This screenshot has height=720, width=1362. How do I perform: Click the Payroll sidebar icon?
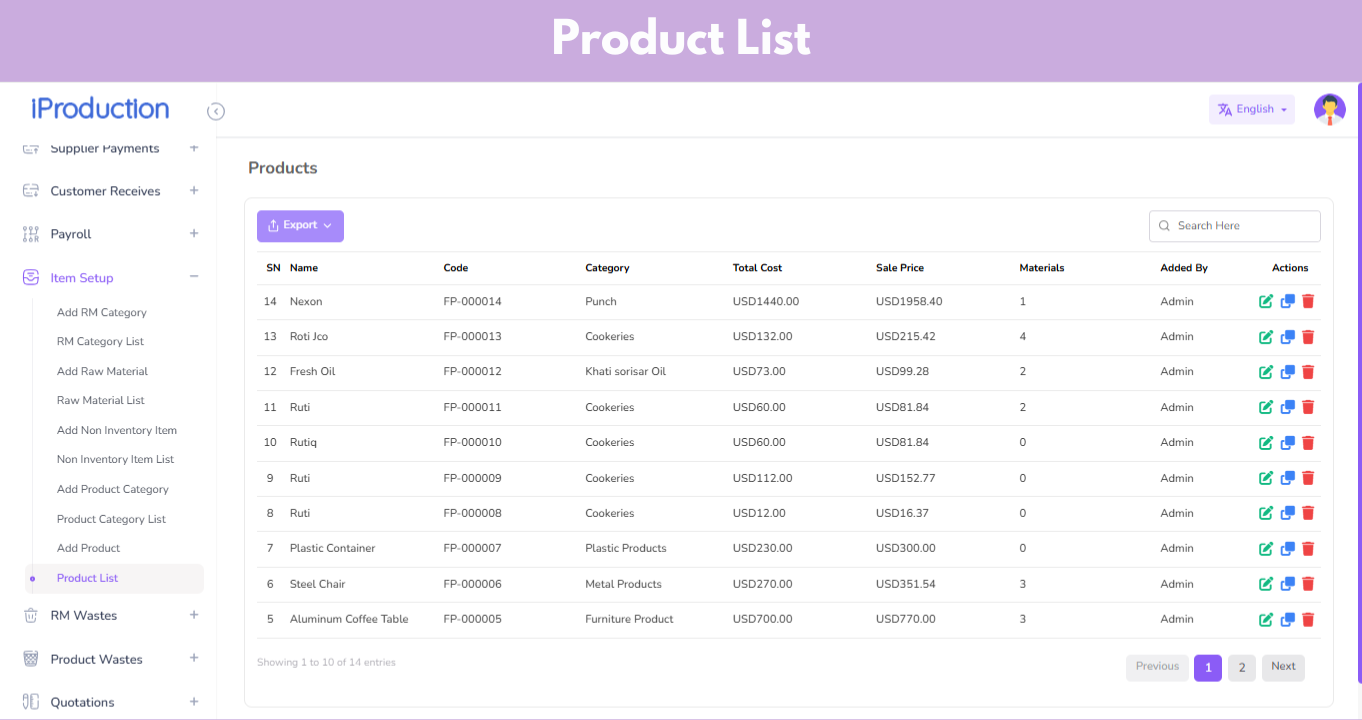[31, 234]
